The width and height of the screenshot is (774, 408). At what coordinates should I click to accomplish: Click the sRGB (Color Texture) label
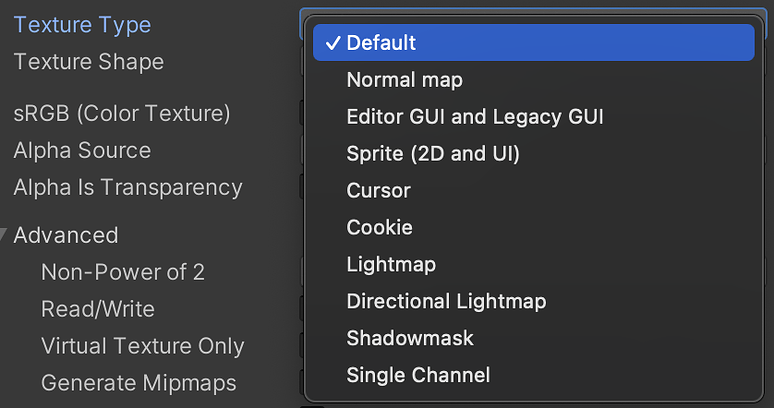coord(122,113)
